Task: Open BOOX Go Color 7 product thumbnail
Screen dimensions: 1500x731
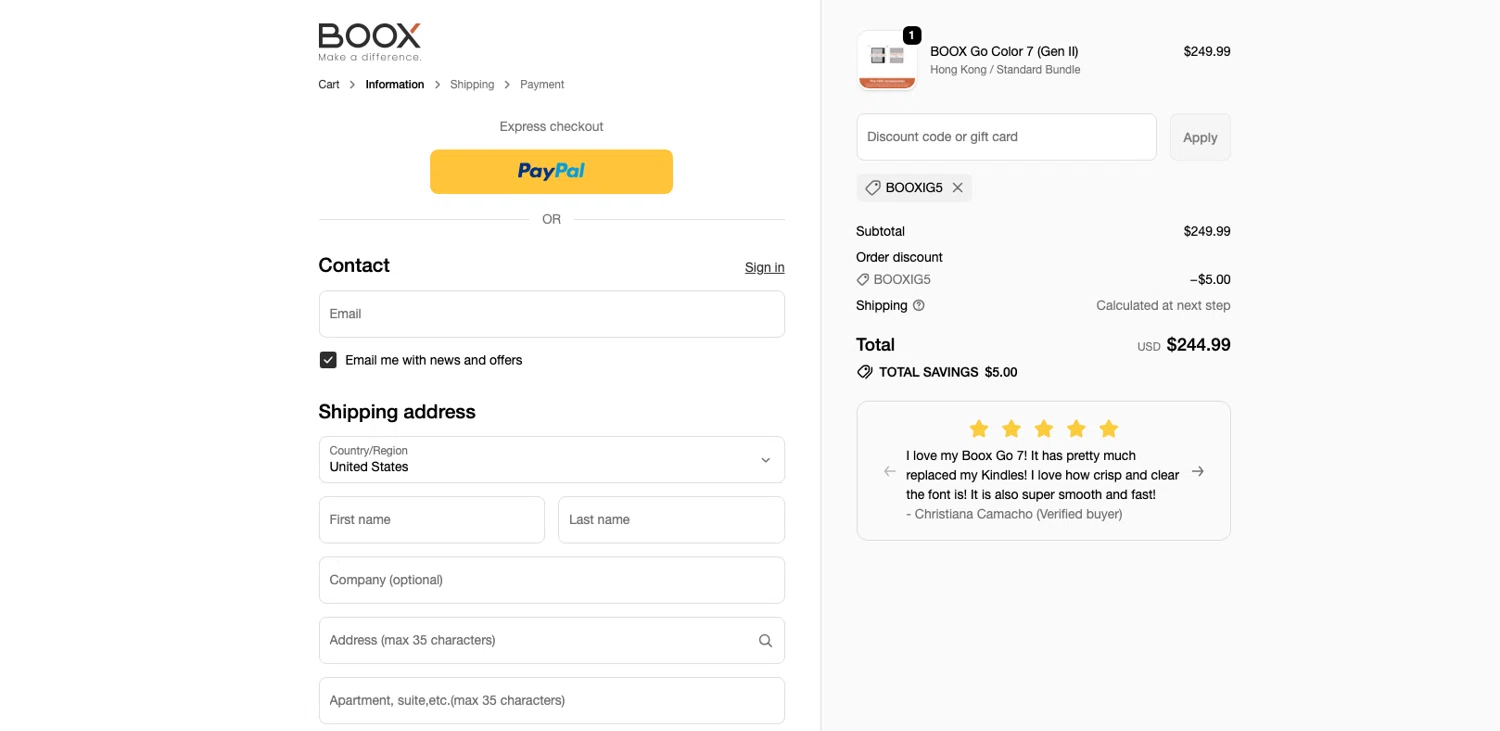Action: tap(887, 60)
